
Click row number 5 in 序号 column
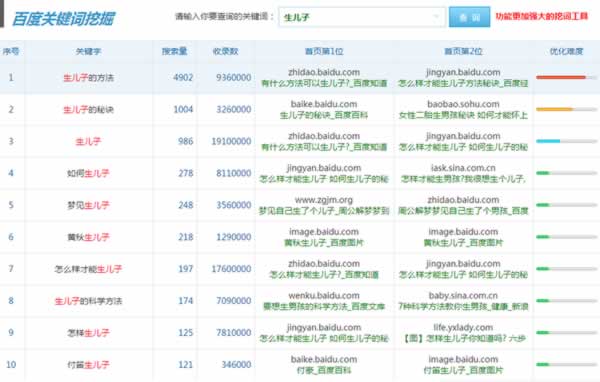11,205
